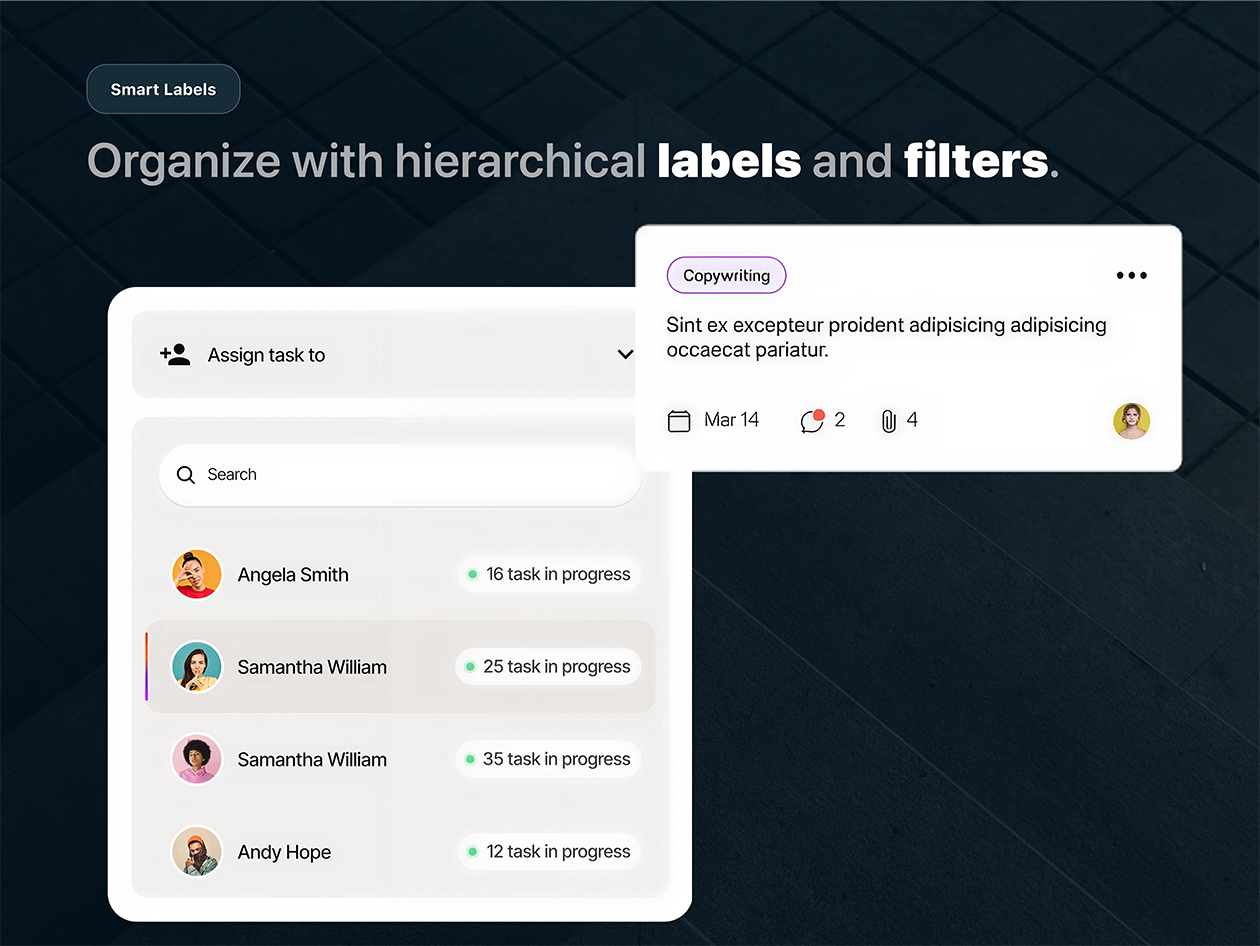1260x946 pixels.
Task: Toggle selection of Samantha William with 25 tasks
Action: tap(311, 666)
